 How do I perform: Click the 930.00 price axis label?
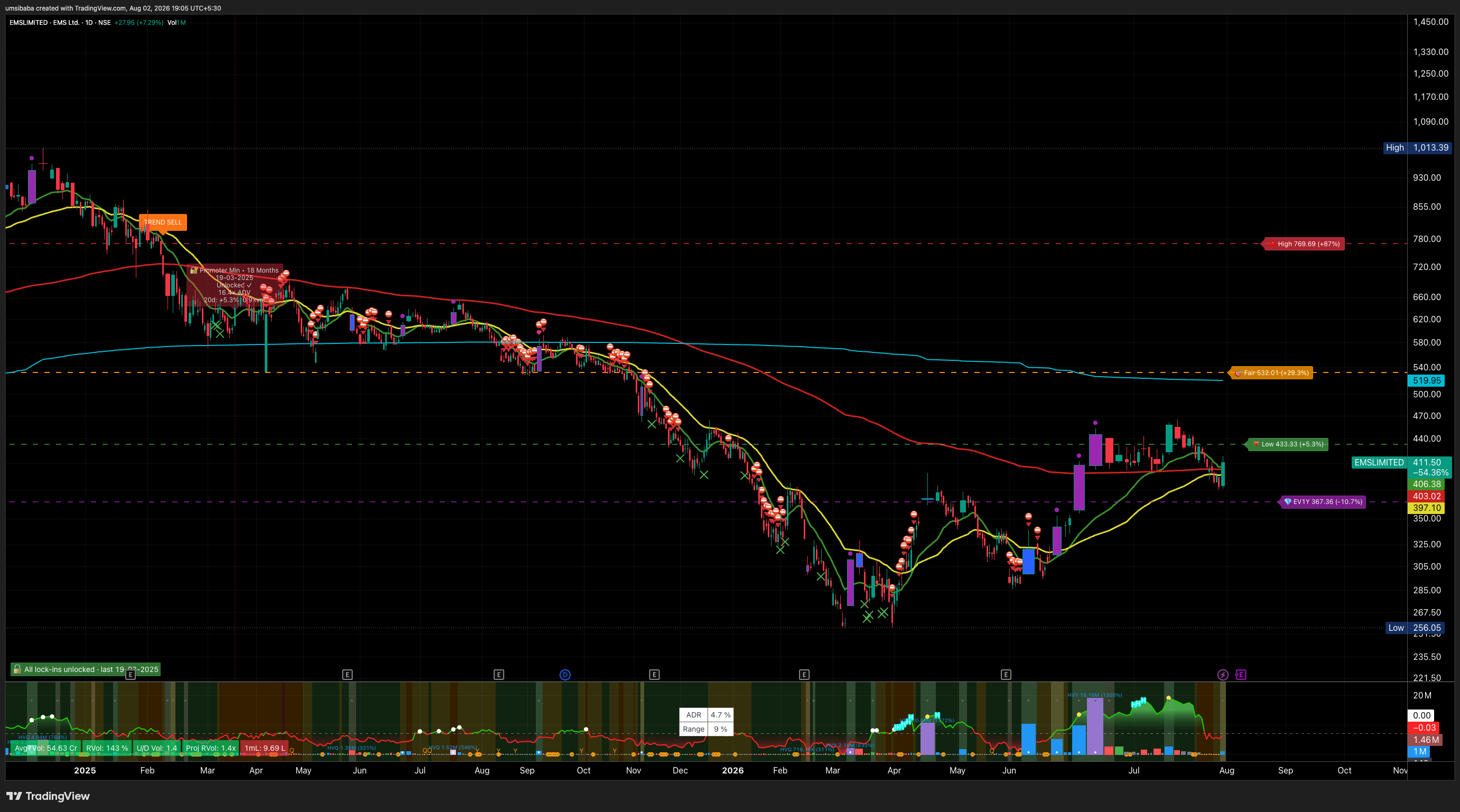pyautogui.click(x=1427, y=178)
